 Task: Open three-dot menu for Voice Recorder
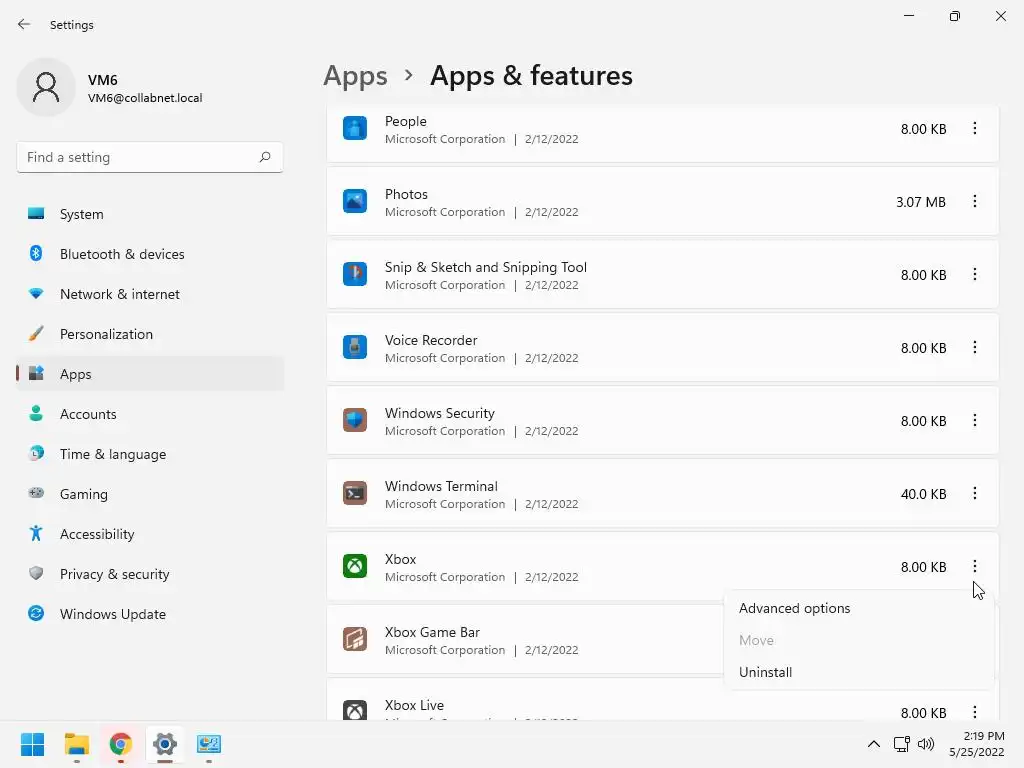tap(974, 347)
